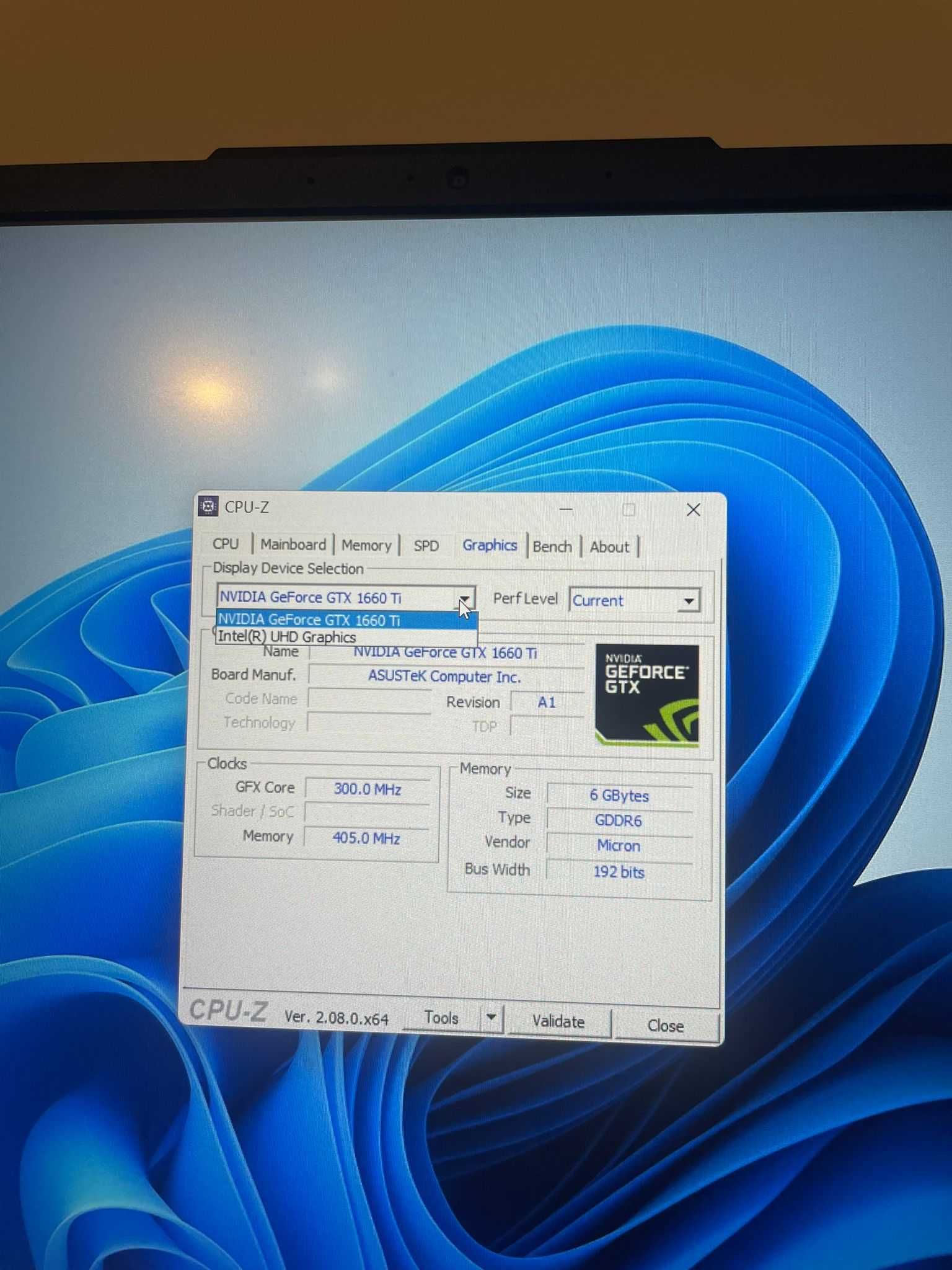Collapse the display device dropdown arrow
The height and width of the screenshot is (1270, 952).
pyautogui.click(x=464, y=598)
